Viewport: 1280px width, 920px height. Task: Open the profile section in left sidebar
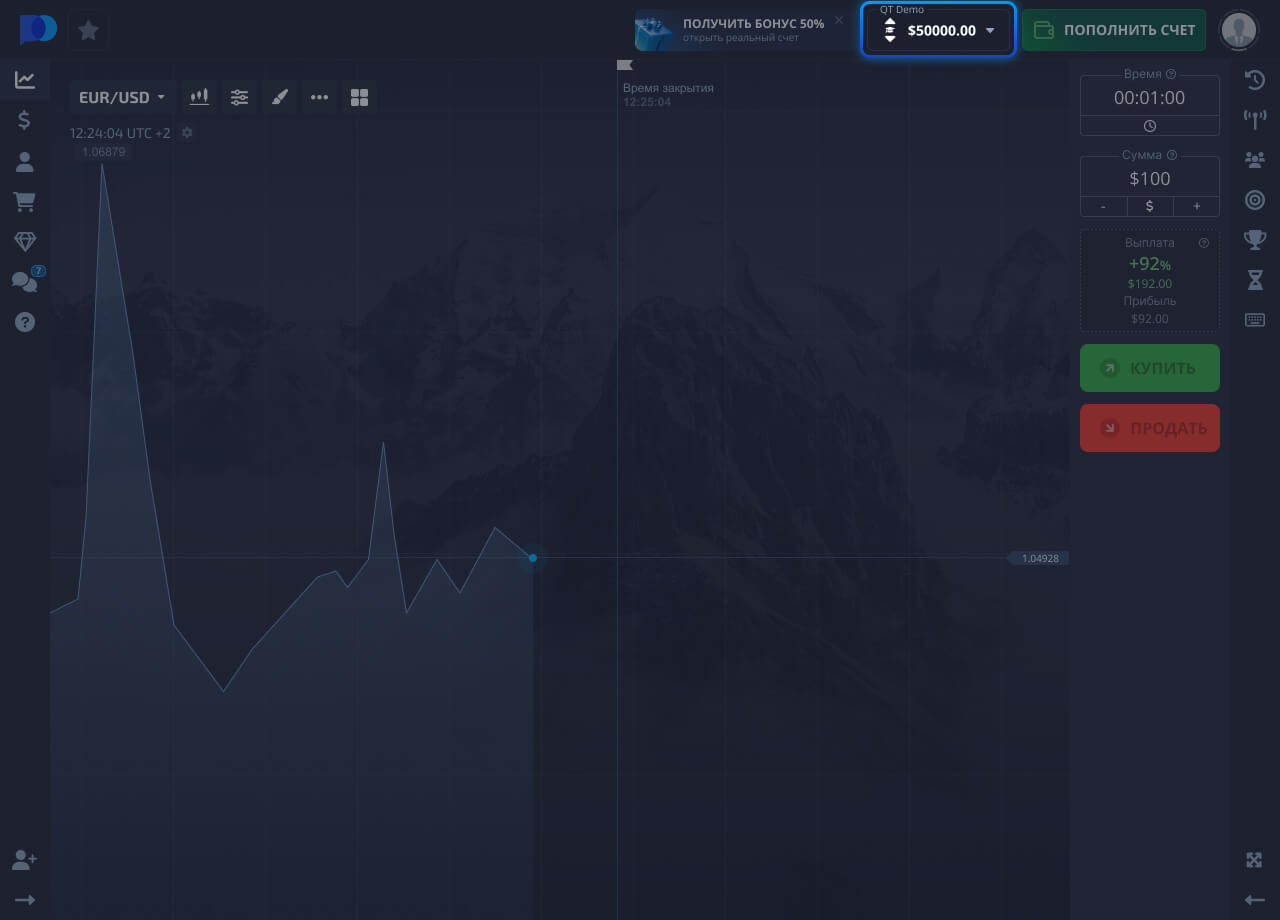(24, 162)
